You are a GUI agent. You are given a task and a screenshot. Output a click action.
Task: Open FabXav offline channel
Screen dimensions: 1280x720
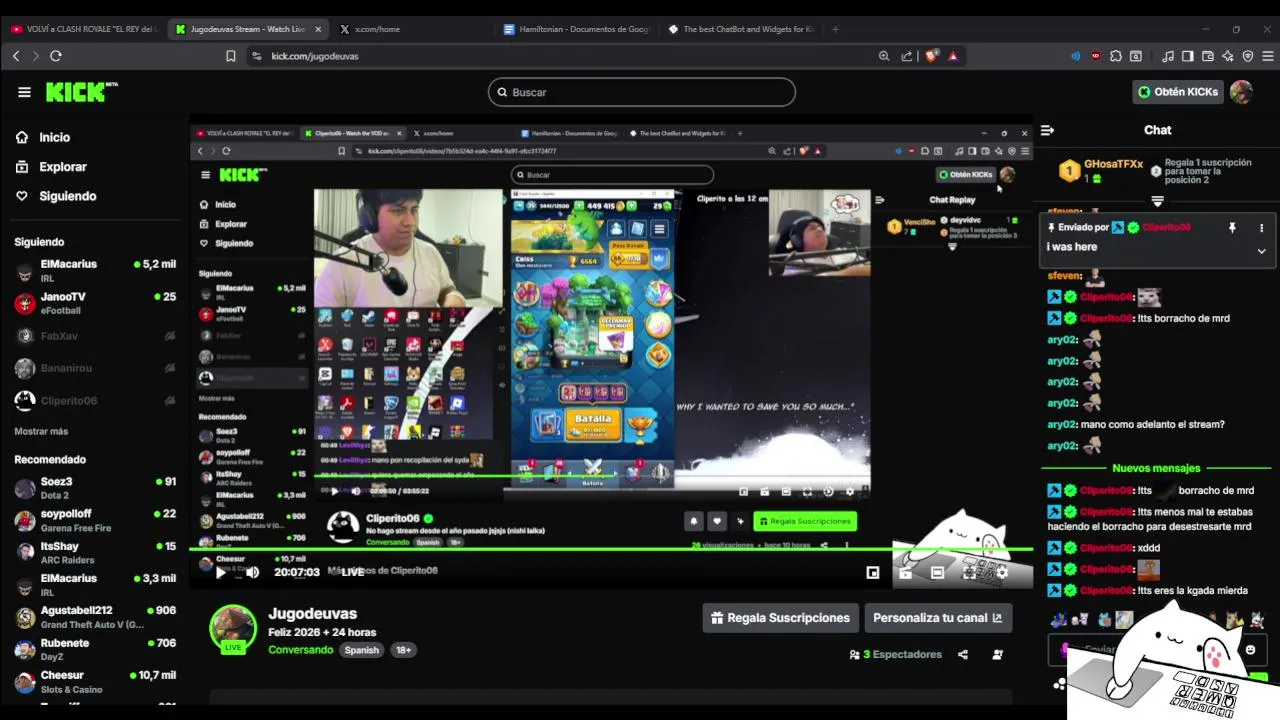click(x=95, y=336)
